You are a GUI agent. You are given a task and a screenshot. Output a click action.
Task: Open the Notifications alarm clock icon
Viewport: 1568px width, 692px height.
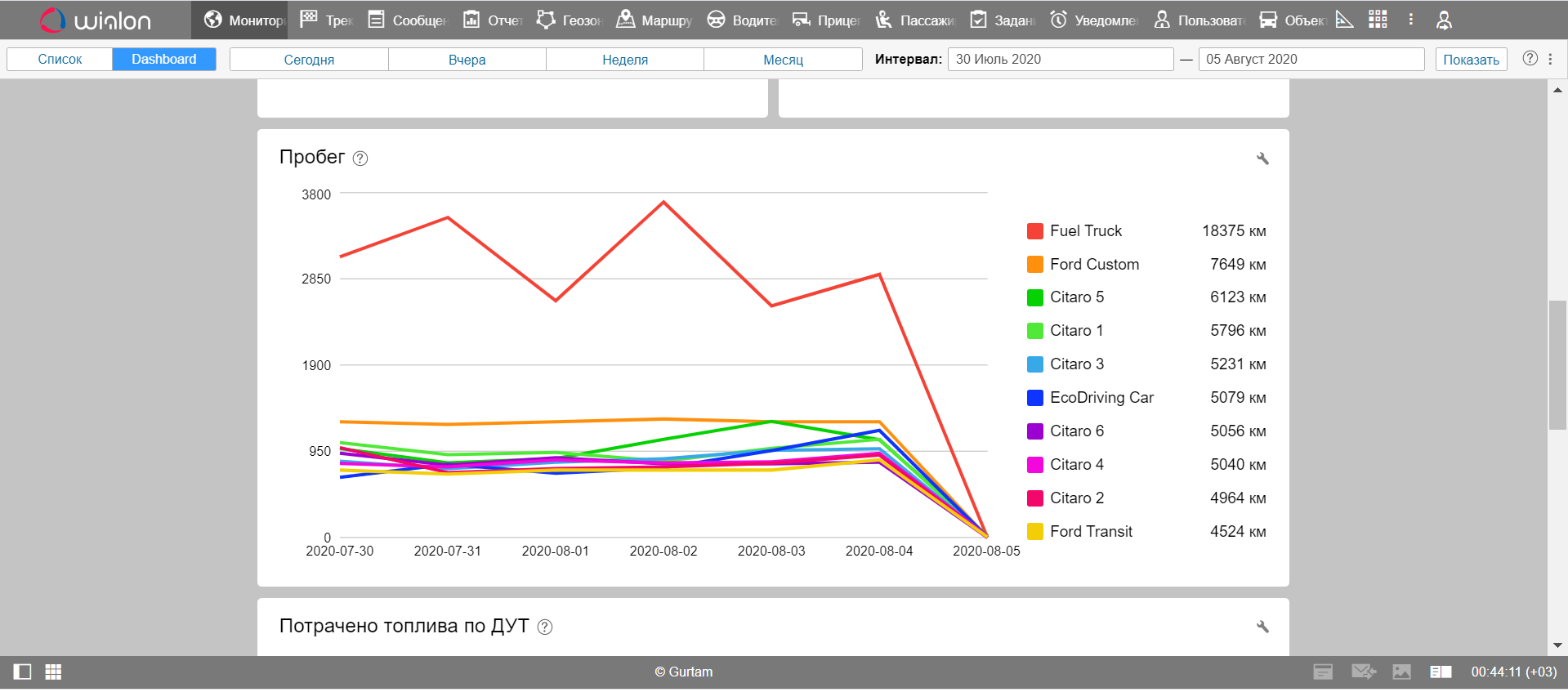(x=1058, y=20)
